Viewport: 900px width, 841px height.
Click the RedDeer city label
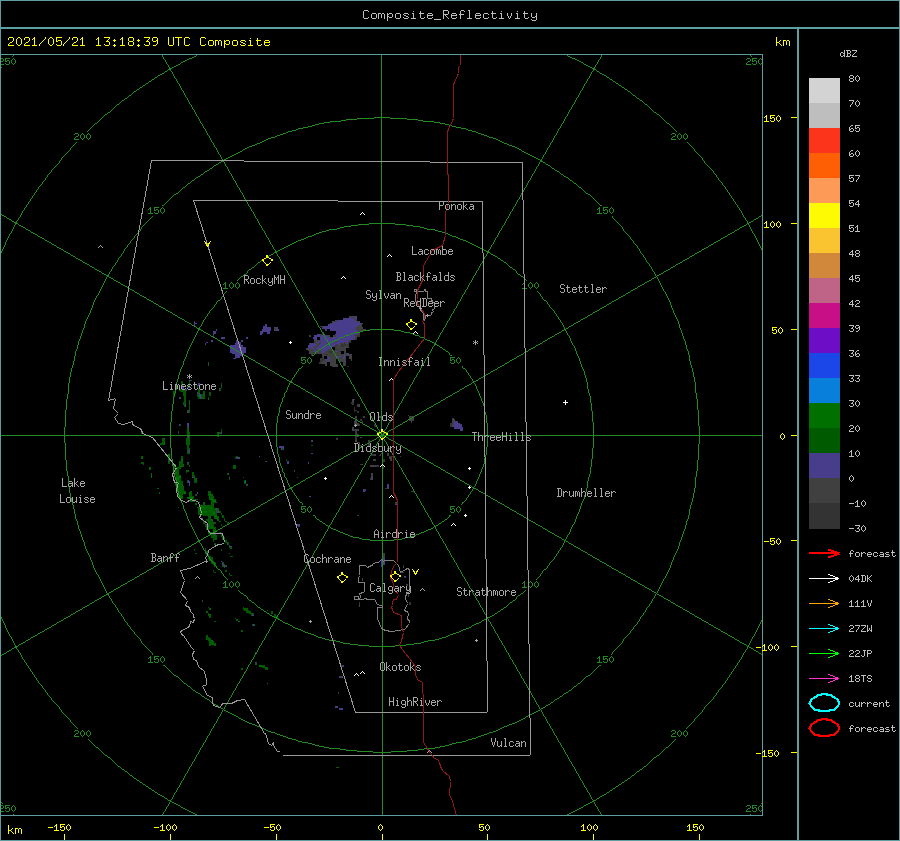(424, 303)
